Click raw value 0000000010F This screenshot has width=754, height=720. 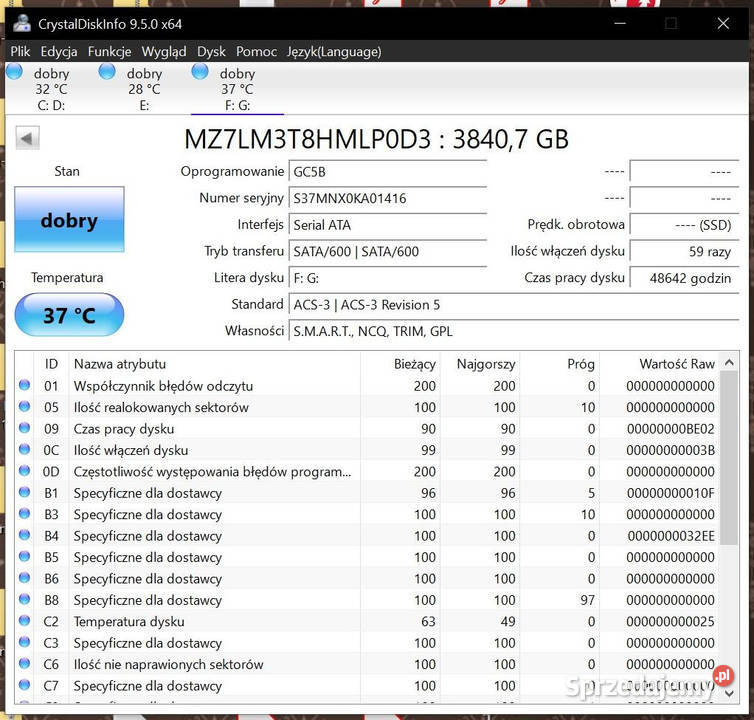pyautogui.click(x=671, y=493)
